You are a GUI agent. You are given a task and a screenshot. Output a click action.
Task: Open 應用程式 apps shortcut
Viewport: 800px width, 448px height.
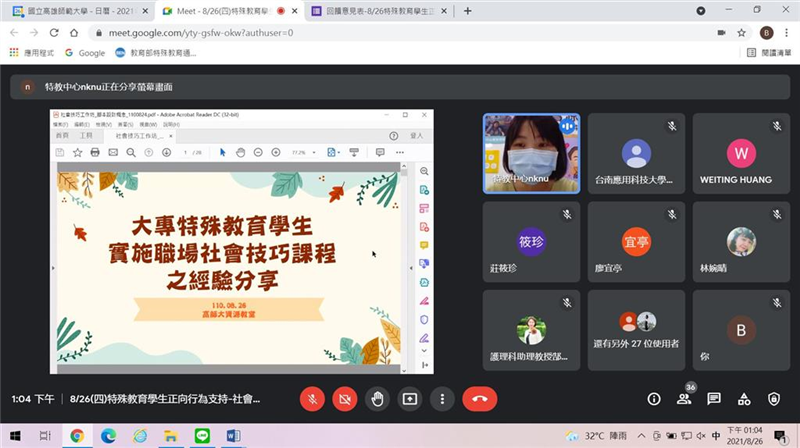click(x=32, y=53)
